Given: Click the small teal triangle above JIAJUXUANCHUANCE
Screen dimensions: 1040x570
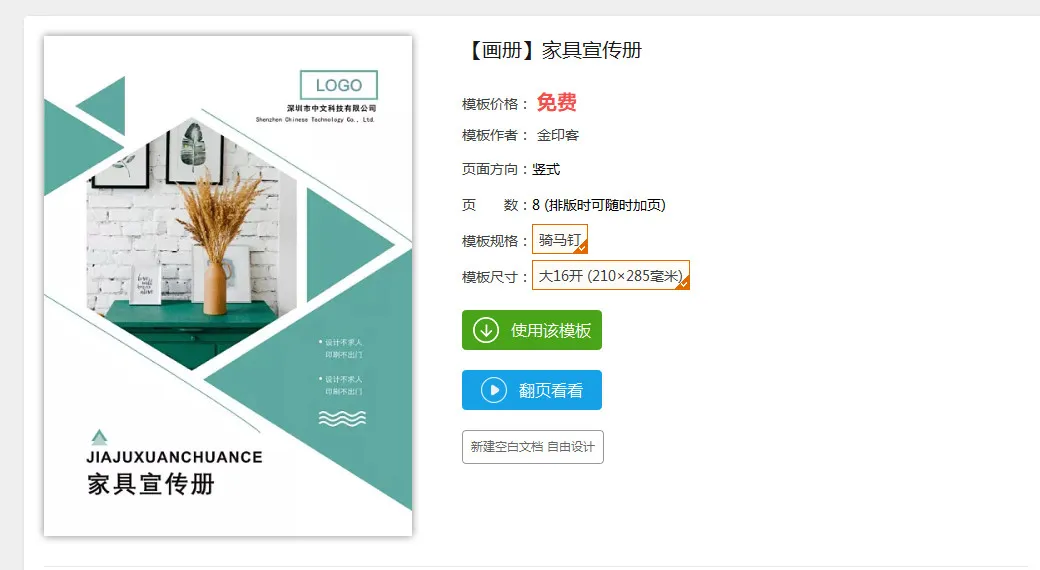Looking at the screenshot, I should (x=99, y=436).
